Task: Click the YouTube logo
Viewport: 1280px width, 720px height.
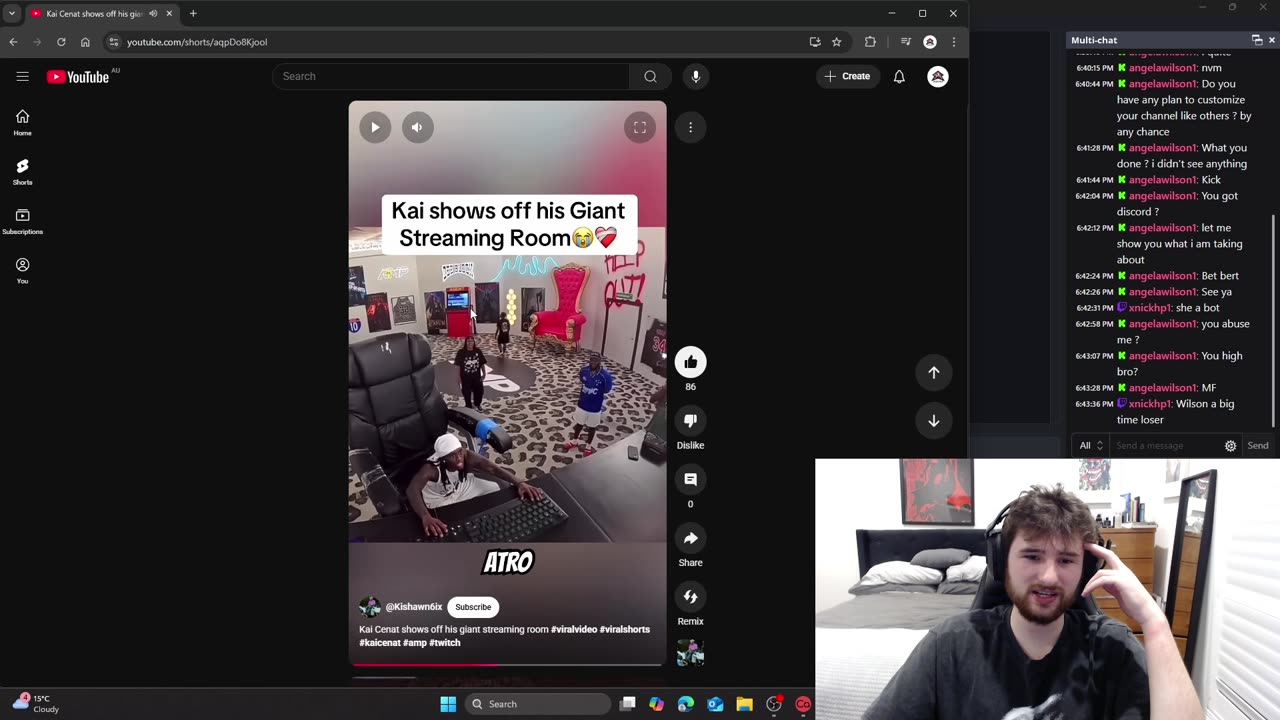Action: [x=78, y=77]
